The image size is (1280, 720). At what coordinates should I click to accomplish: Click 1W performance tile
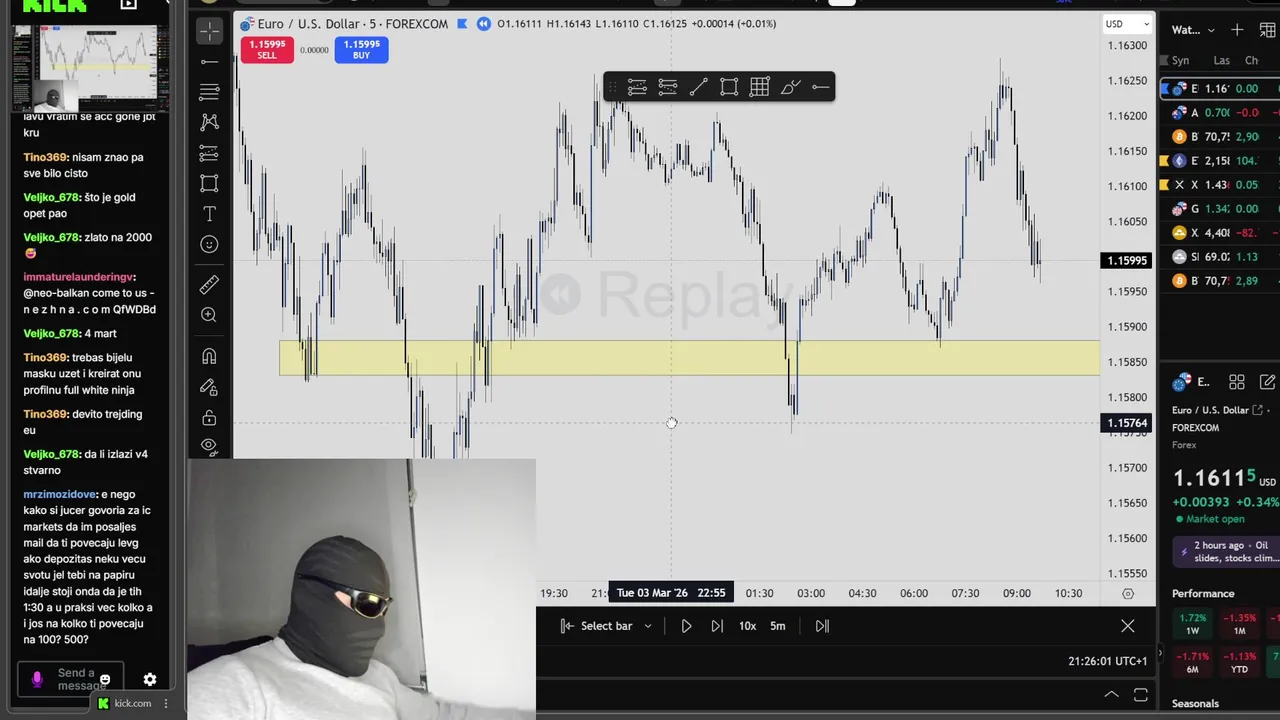tap(1192, 624)
